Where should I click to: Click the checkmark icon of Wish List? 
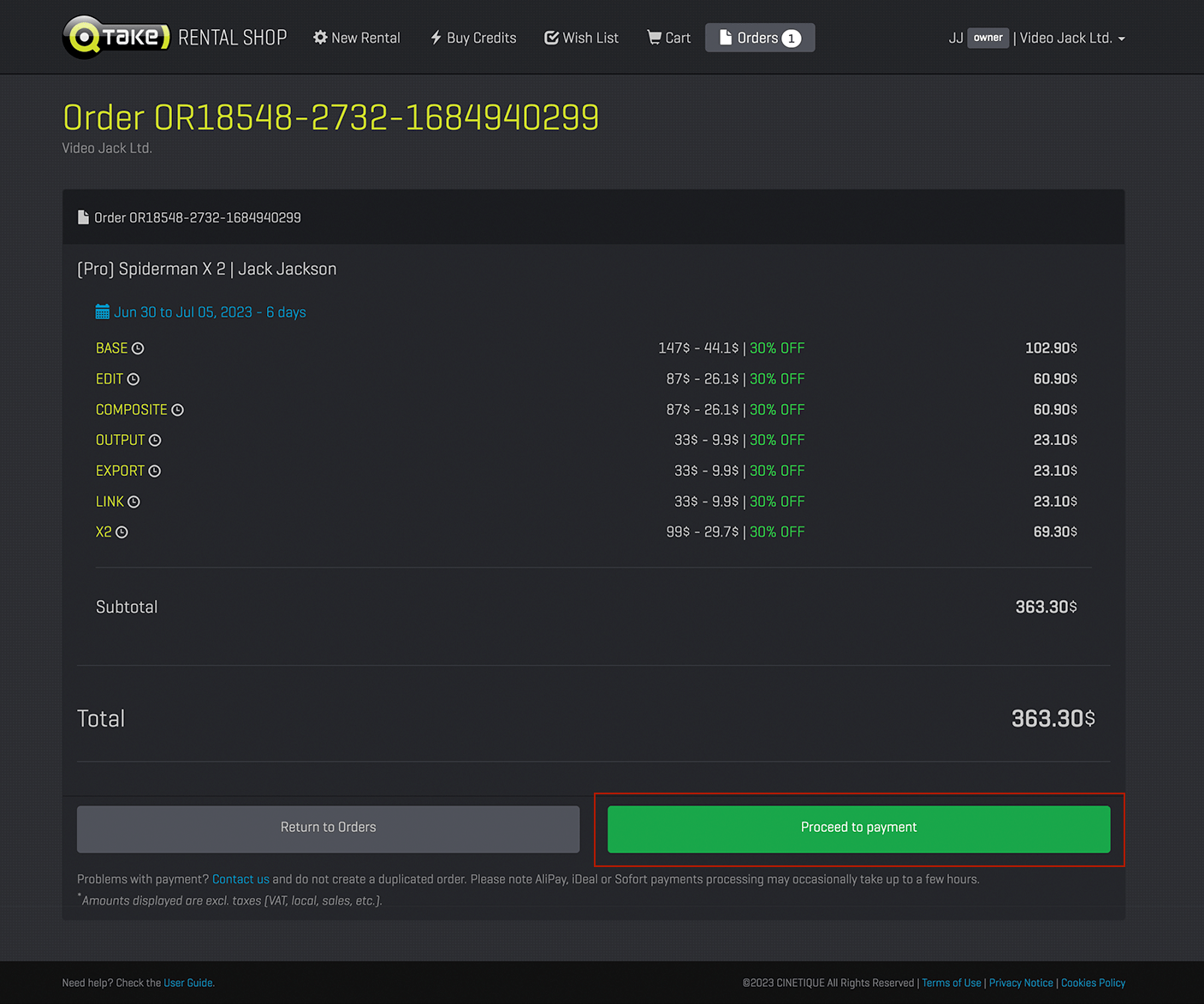tap(551, 38)
